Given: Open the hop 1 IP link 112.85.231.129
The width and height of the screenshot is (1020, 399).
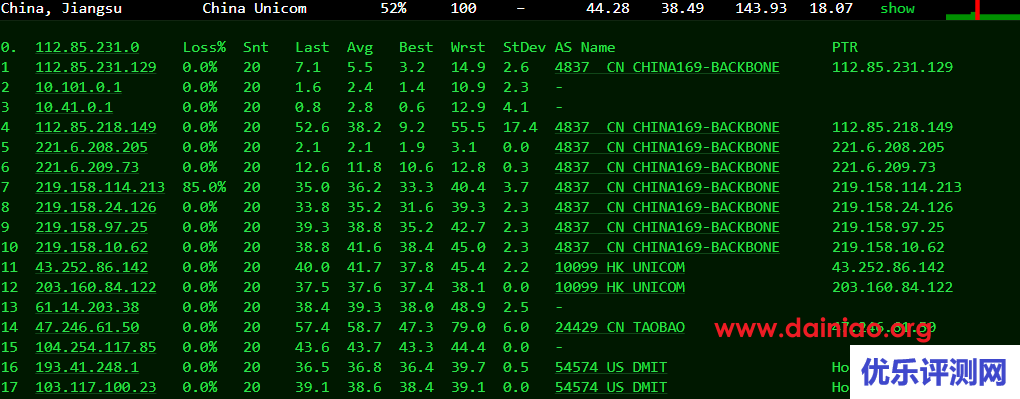Looking at the screenshot, I should (96, 67).
